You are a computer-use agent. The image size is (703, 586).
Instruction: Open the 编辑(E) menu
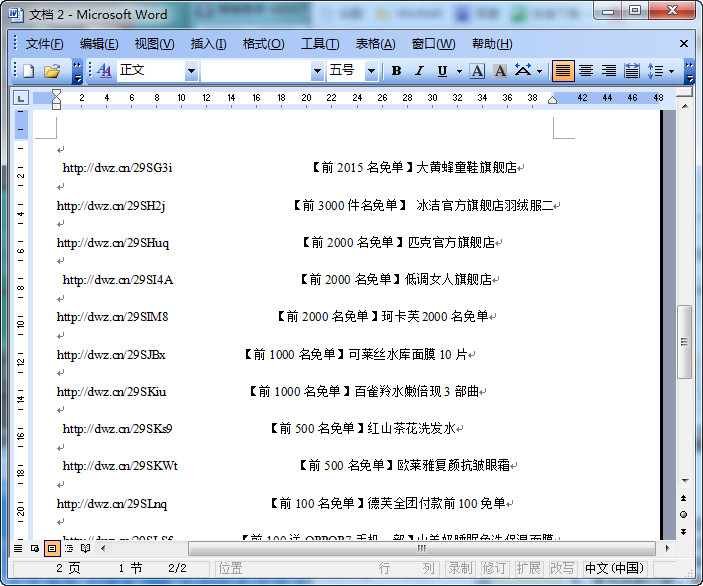tap(99, 44)
